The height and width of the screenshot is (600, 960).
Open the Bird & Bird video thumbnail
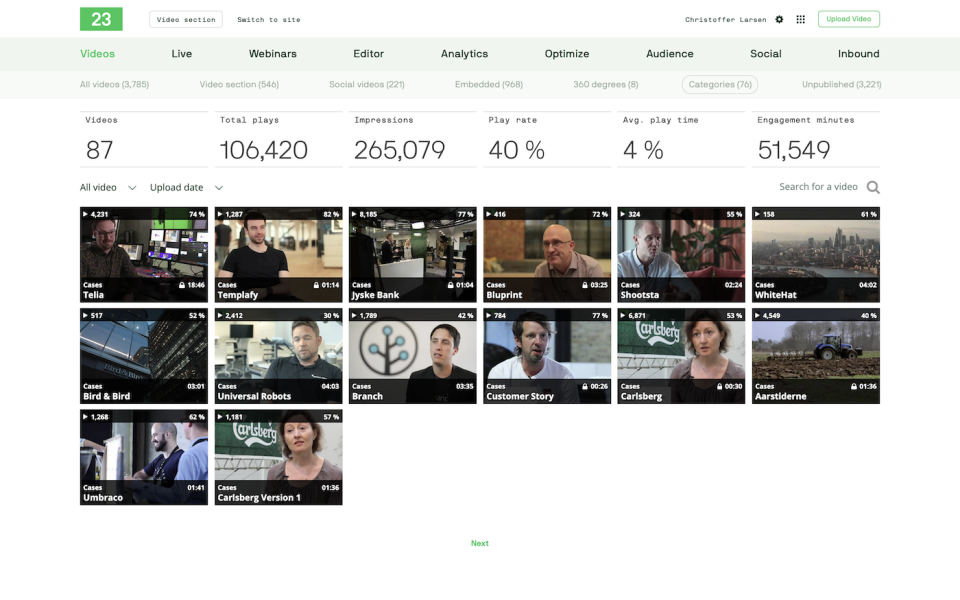click(x=144, y=356)
